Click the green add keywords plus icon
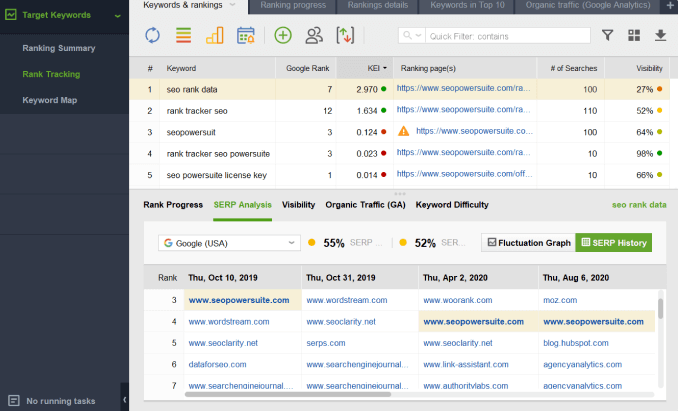Image resolution: width=678 pixels, height=411 pixels. [x=283, y=35]
